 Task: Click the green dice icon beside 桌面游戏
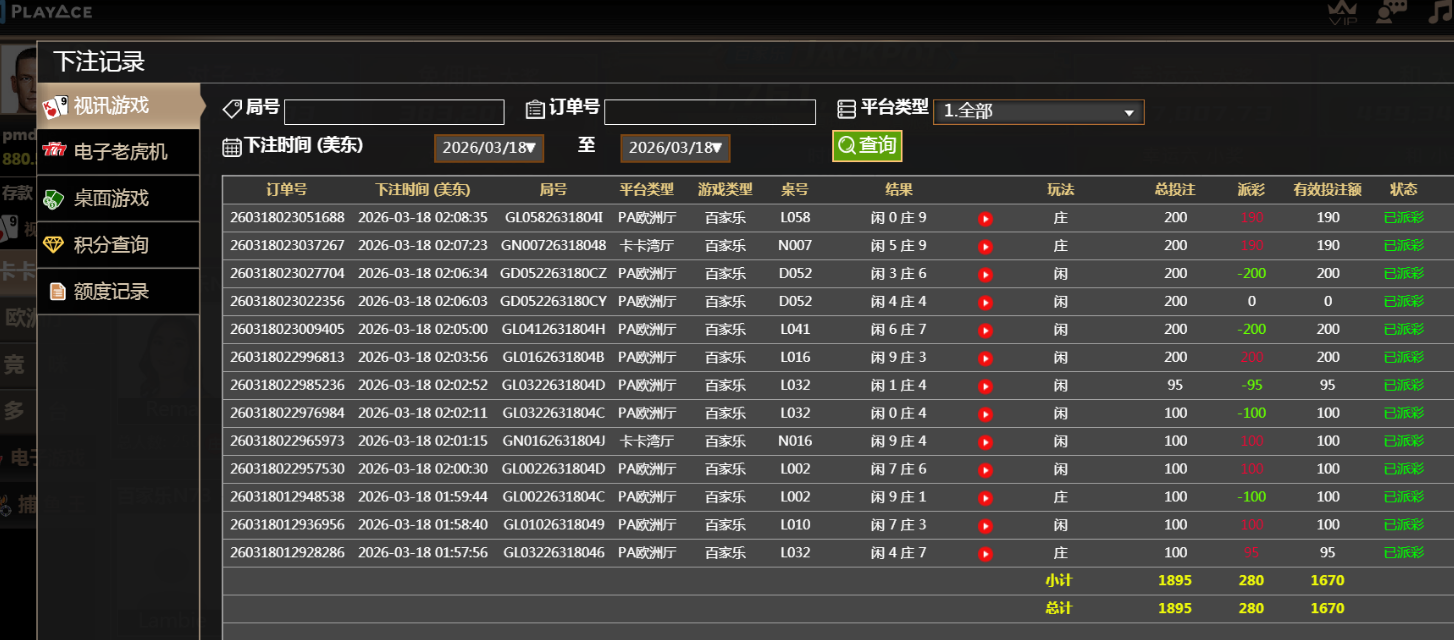(x=53, y=198)
